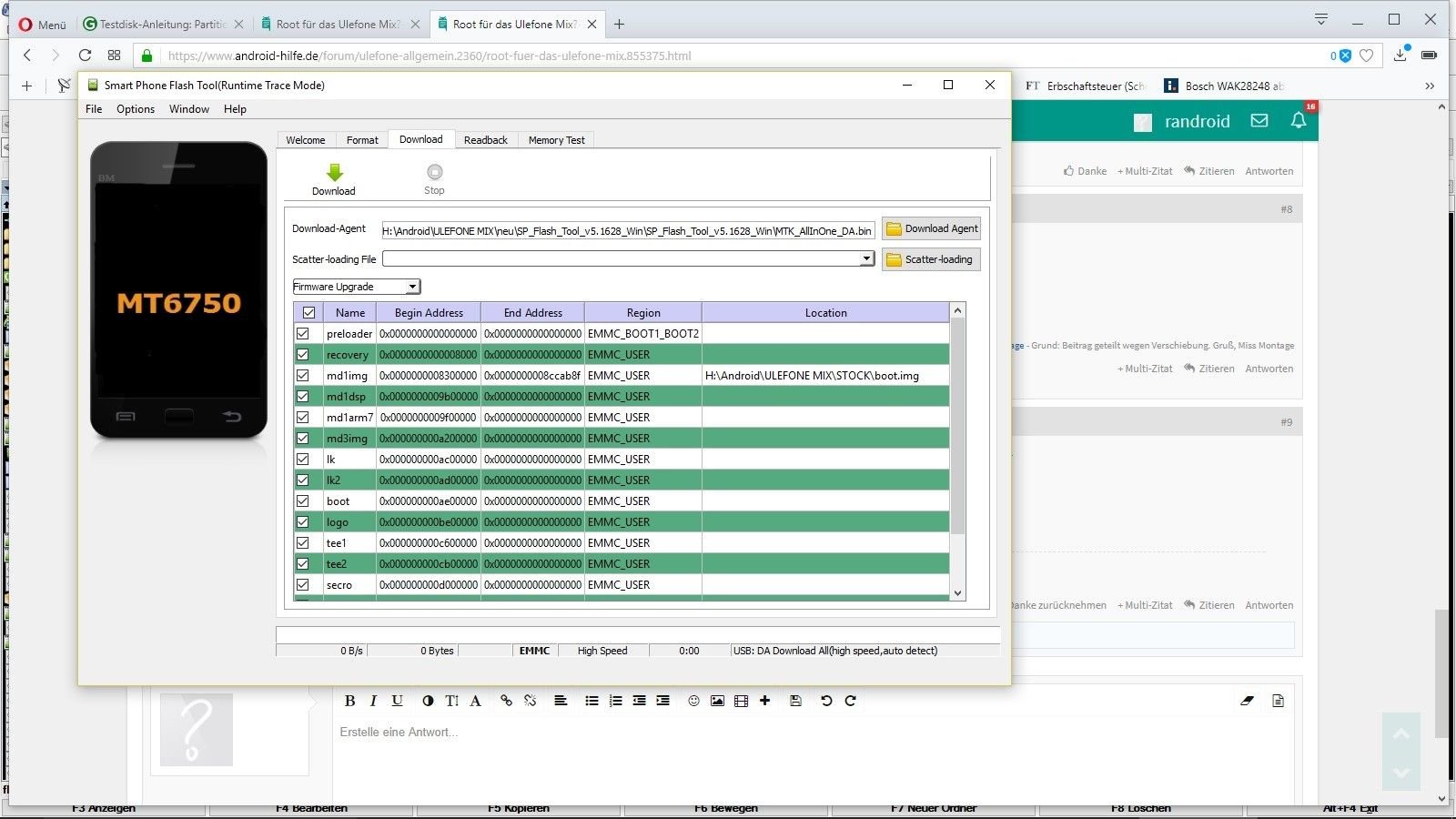
Task: Open the Download Agent file browser
Action: (931, 228)
